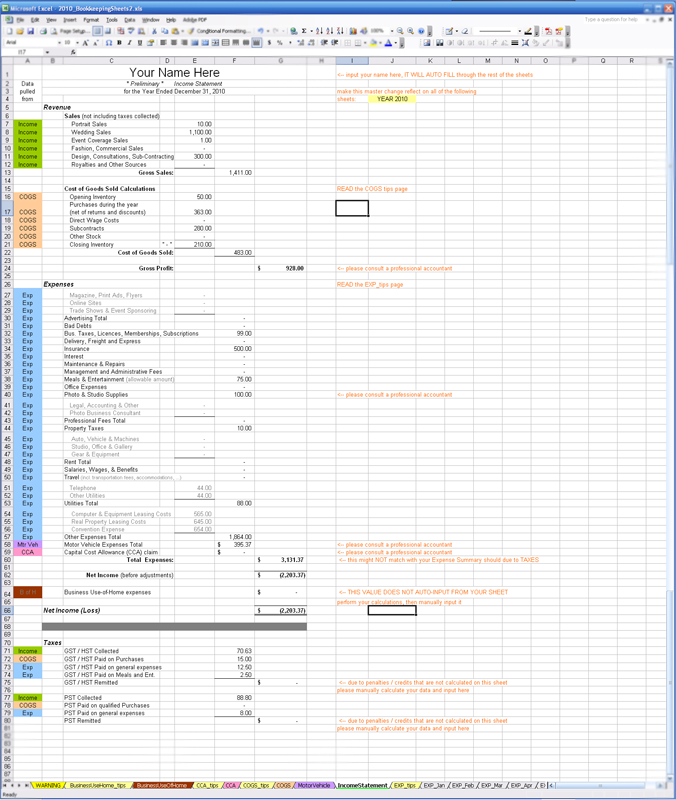Open Print Preview
The height and width of the screenshot is (800, 676).
(54, 31)
